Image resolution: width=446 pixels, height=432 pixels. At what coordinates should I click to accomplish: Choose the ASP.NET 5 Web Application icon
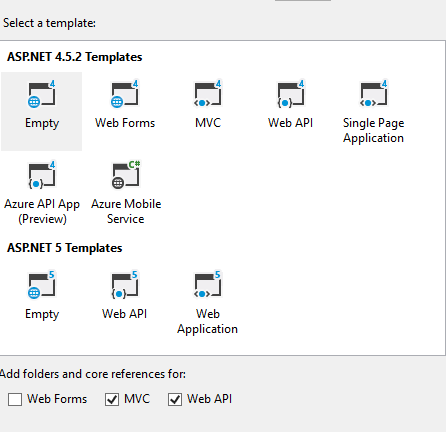pyautogui.click(x=208, y=285)
